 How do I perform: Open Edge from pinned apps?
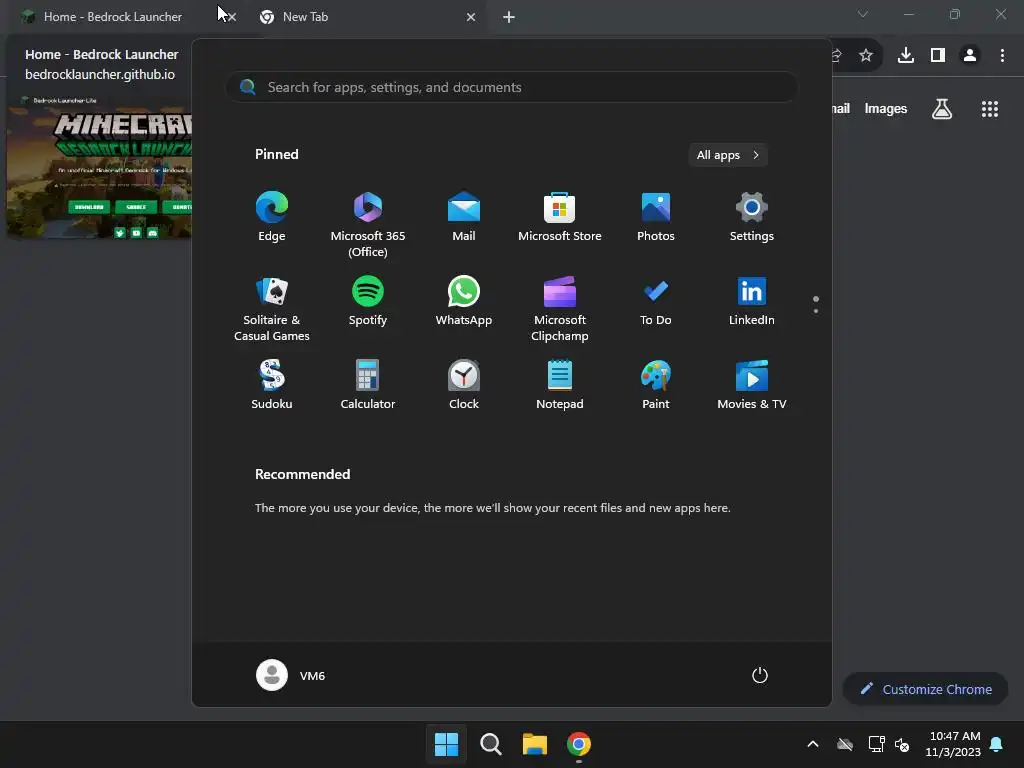[x=272, y=217]
